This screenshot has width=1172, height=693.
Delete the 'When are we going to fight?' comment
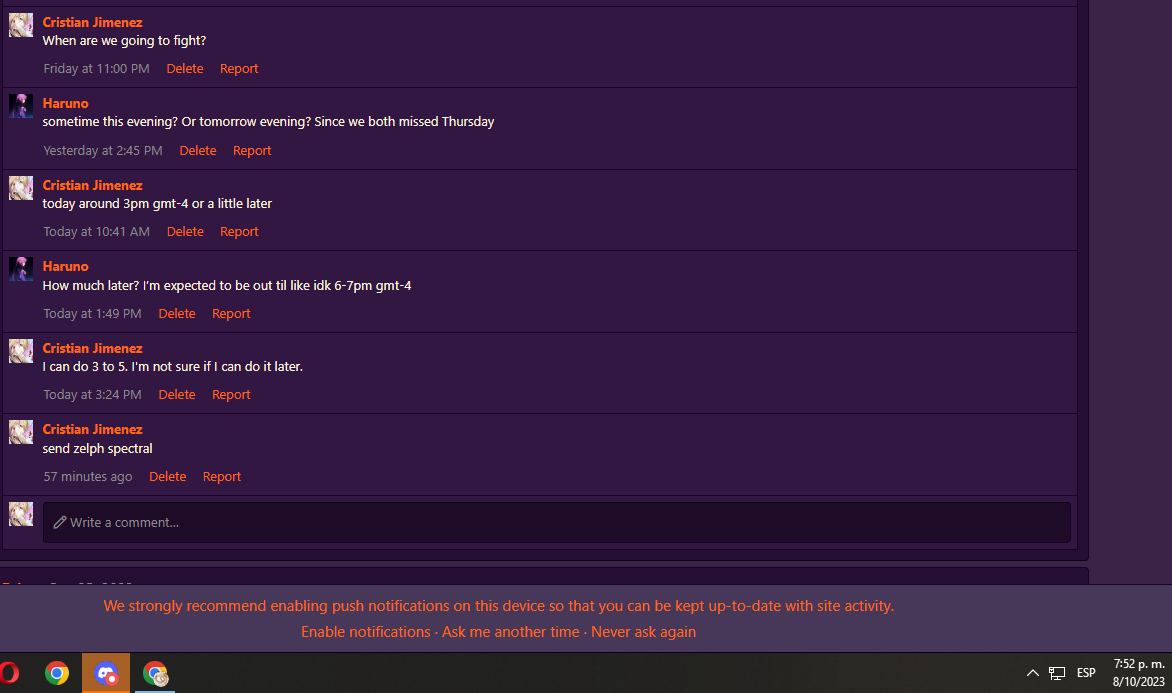click(x=185, y=68)
